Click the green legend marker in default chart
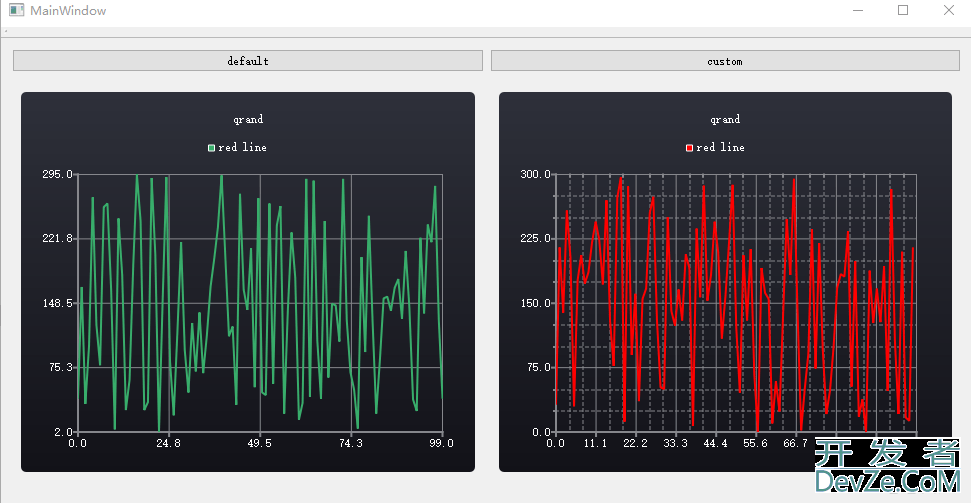Screen dimensions: 971x503 (211, 148)
